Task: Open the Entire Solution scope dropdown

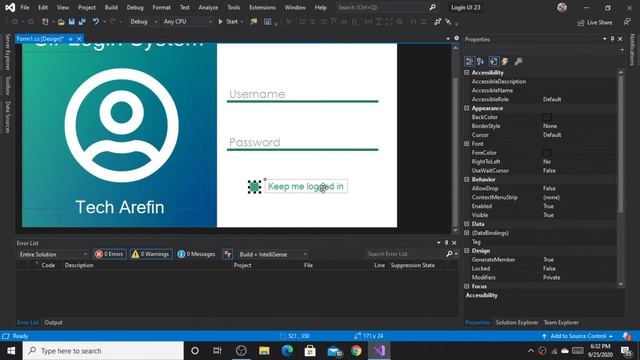Action: (x=53, y=254)
